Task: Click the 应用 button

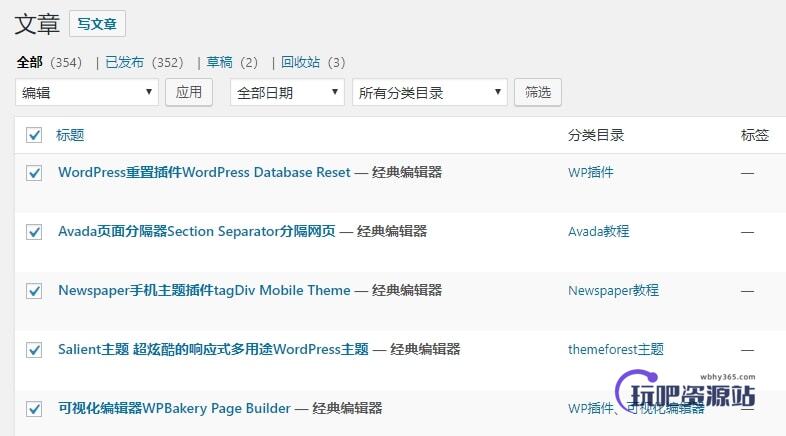Action: [x=189, y=92]
